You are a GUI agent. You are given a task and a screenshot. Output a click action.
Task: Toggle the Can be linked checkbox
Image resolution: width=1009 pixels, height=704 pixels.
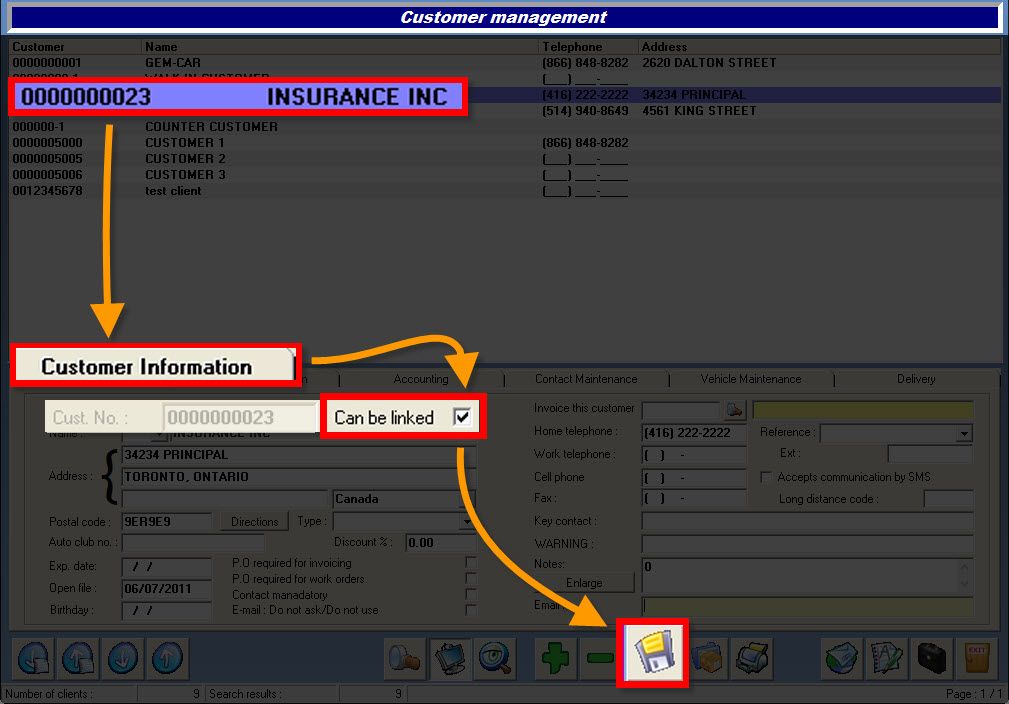click(462, 417)
